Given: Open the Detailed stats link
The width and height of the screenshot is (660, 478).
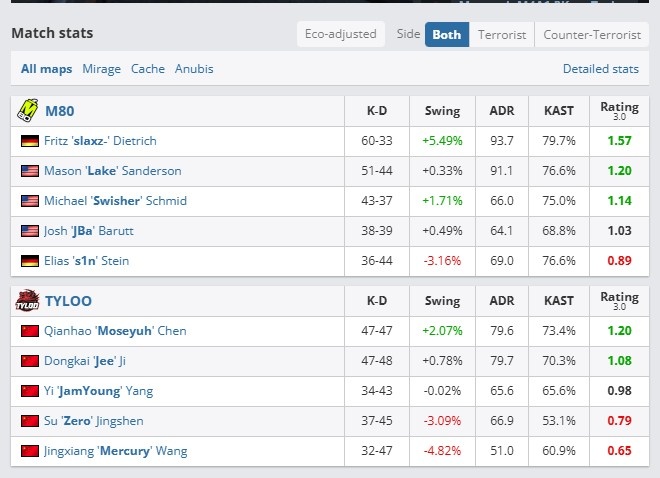Looking at the screenshot, I should pyautogui.click(x=601, y=69).
